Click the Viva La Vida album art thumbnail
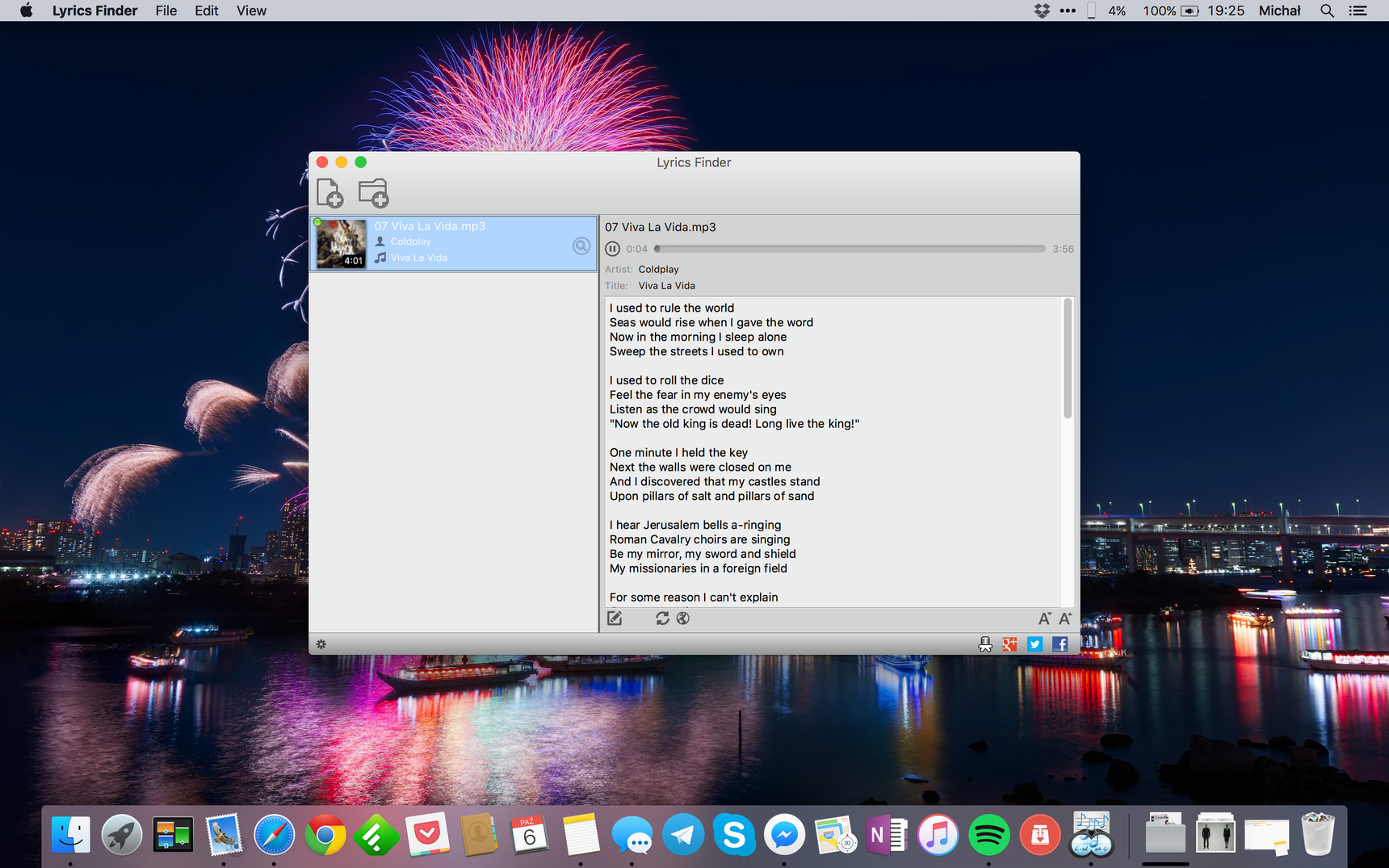Image resolution: width=1389 pixels, height=868 pixels. point(341,244)
